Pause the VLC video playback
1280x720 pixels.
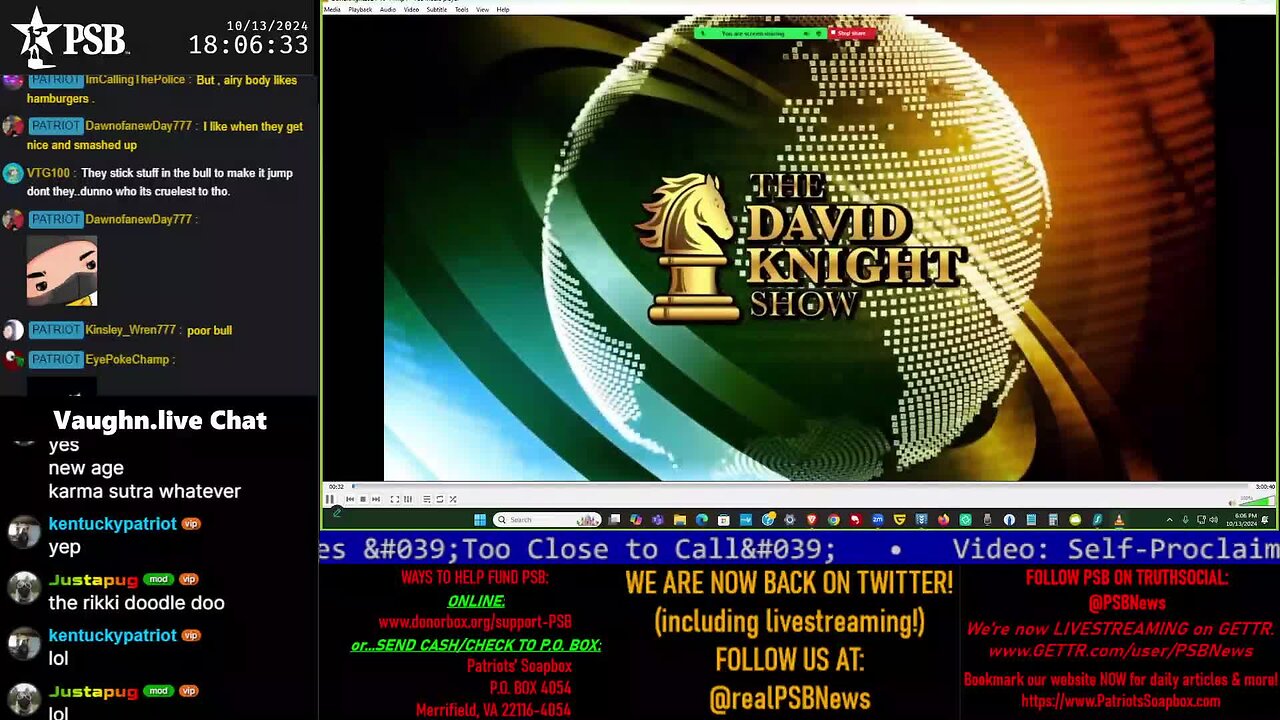click(x=329, y=499)
